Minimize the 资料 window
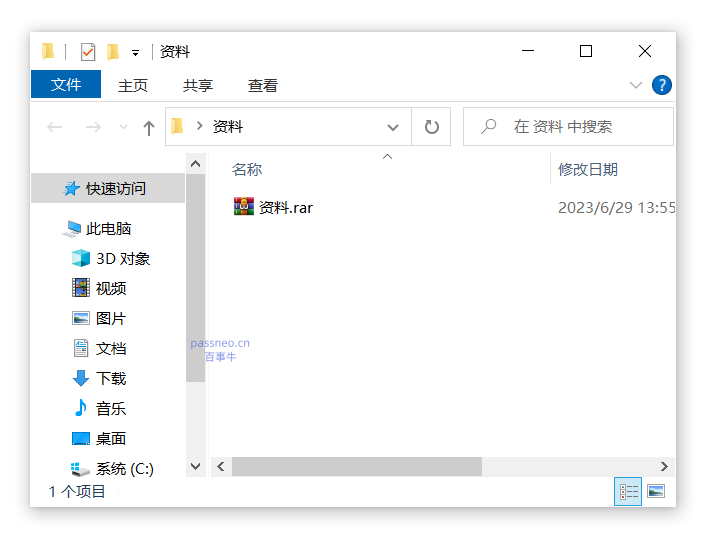706x546 pixels. (528, 51)
